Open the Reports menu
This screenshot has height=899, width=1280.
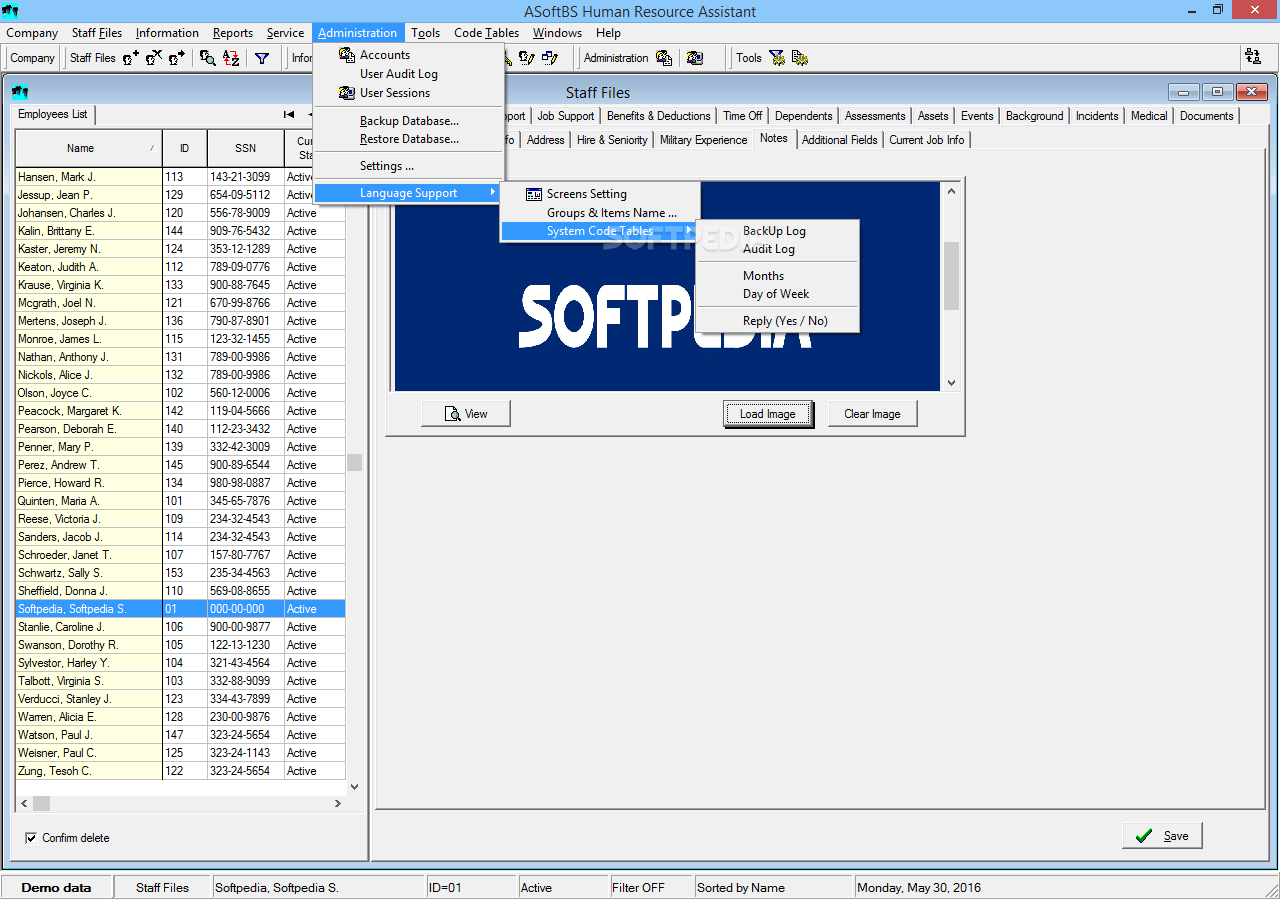tap(233, 33)
